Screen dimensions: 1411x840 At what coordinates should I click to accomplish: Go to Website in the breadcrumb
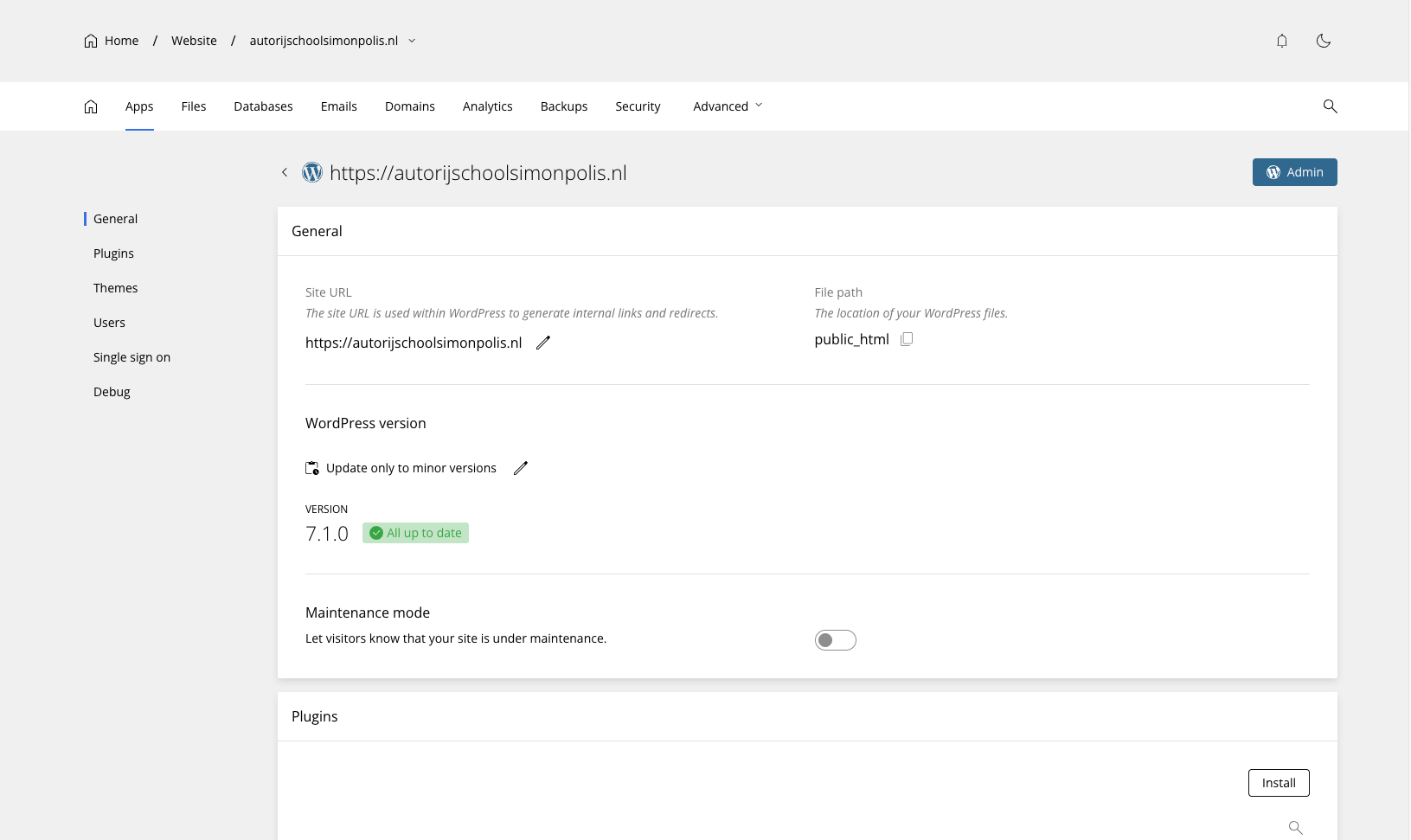click(194, 41)
